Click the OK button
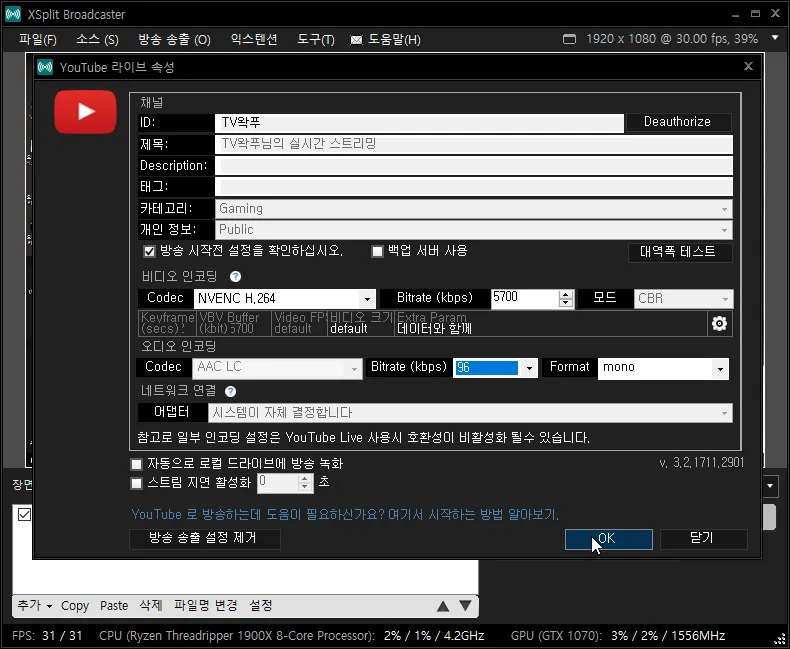The width and height of the screenshot is (790, 649). (609, 539)
